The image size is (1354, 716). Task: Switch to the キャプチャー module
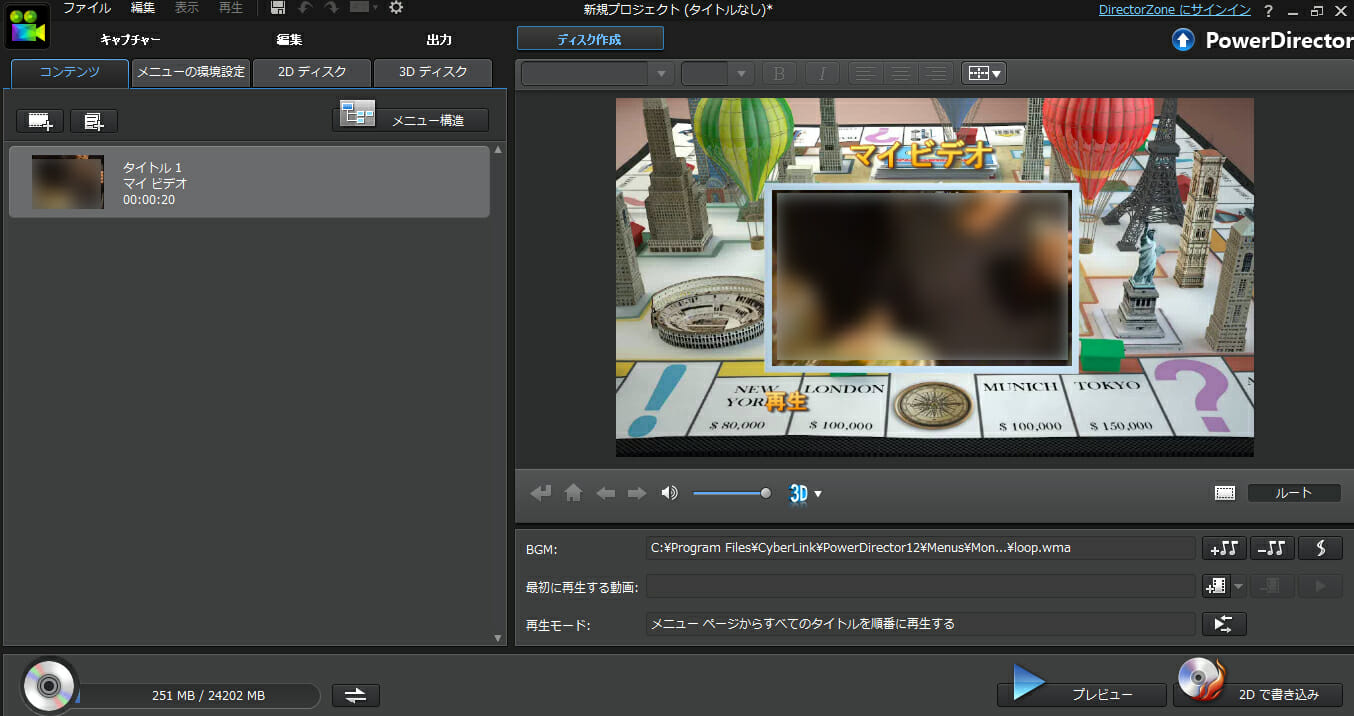130,40
